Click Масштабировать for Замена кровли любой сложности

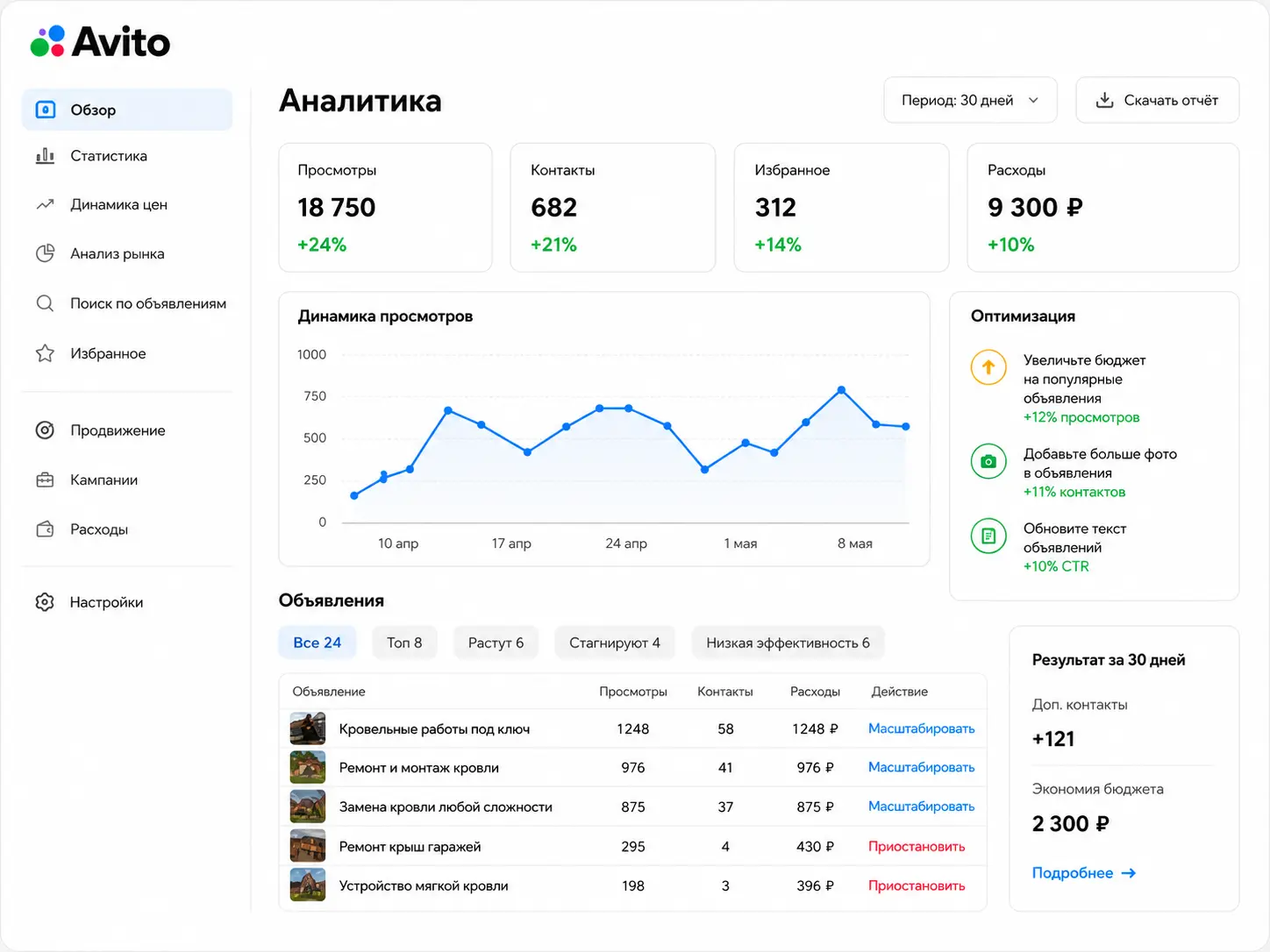[x=922, y=806]
